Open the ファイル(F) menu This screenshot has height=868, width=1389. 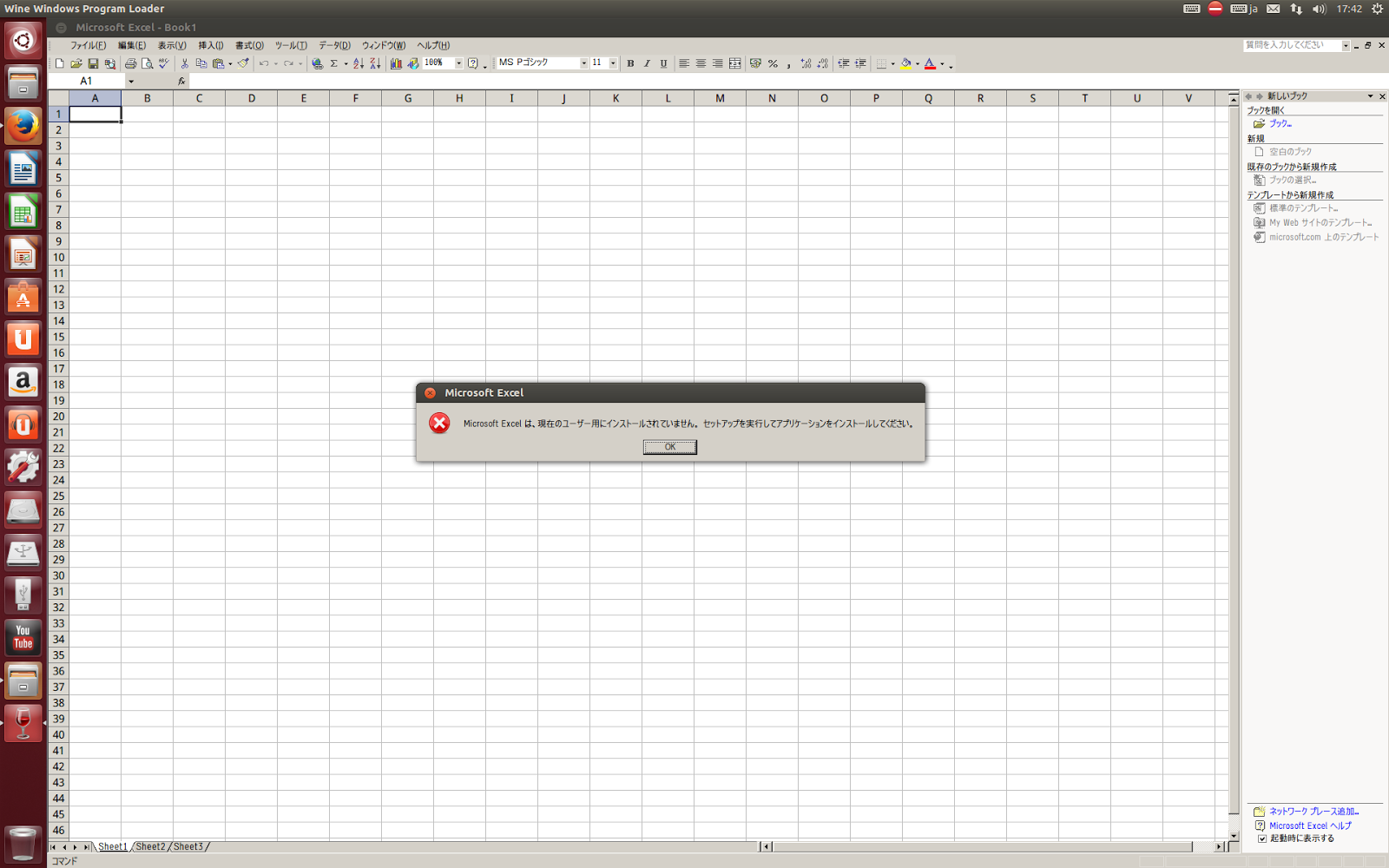click(88, 45)
